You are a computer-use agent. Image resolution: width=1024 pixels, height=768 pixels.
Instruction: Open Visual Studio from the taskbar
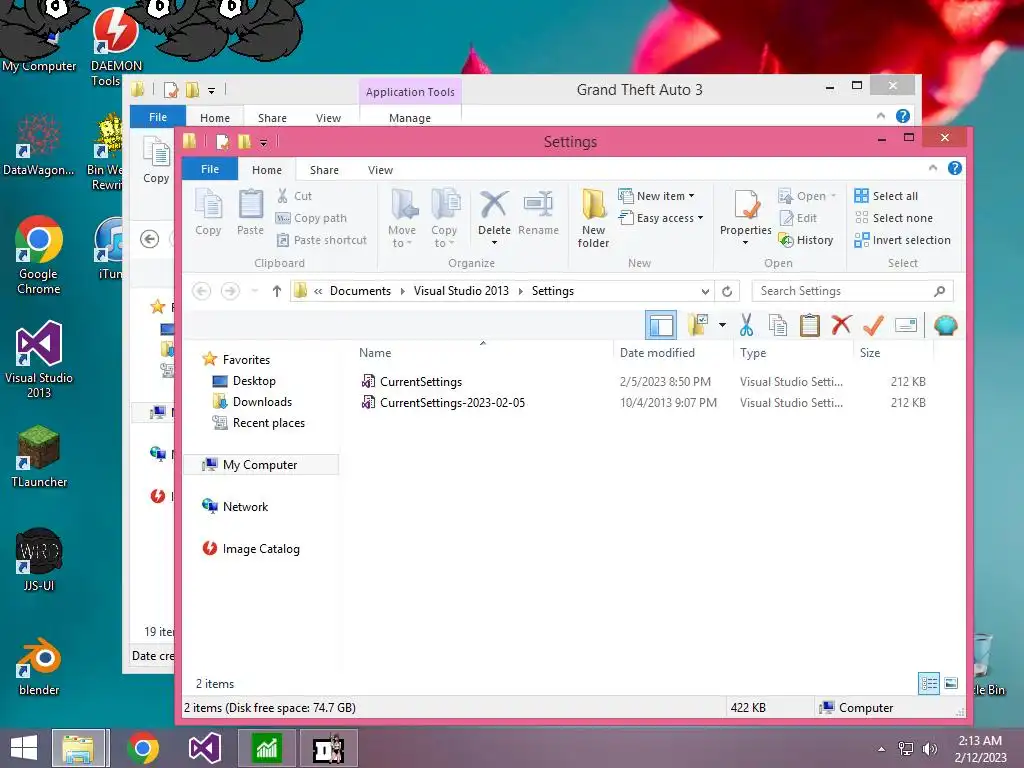204,748
